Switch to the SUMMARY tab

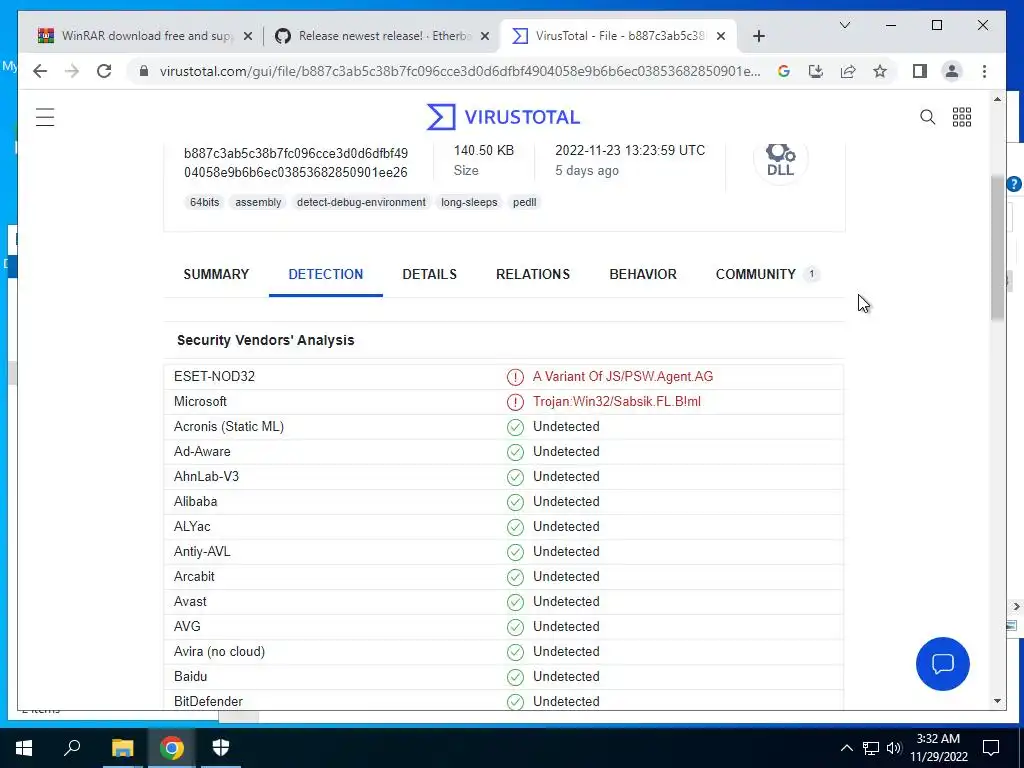(216, 274)
